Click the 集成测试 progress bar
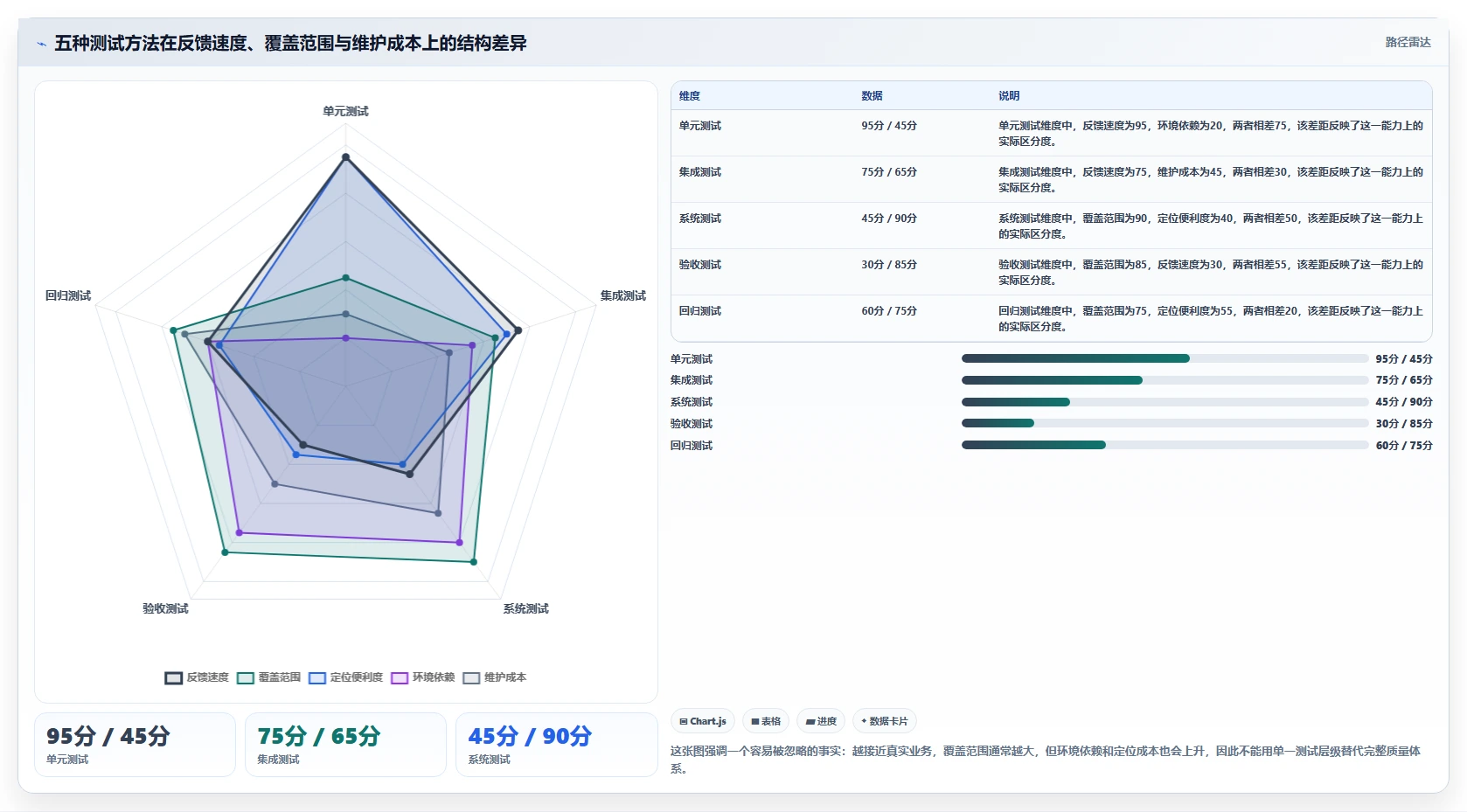This screenshot has height=812, width=1467. (1165, 380)
